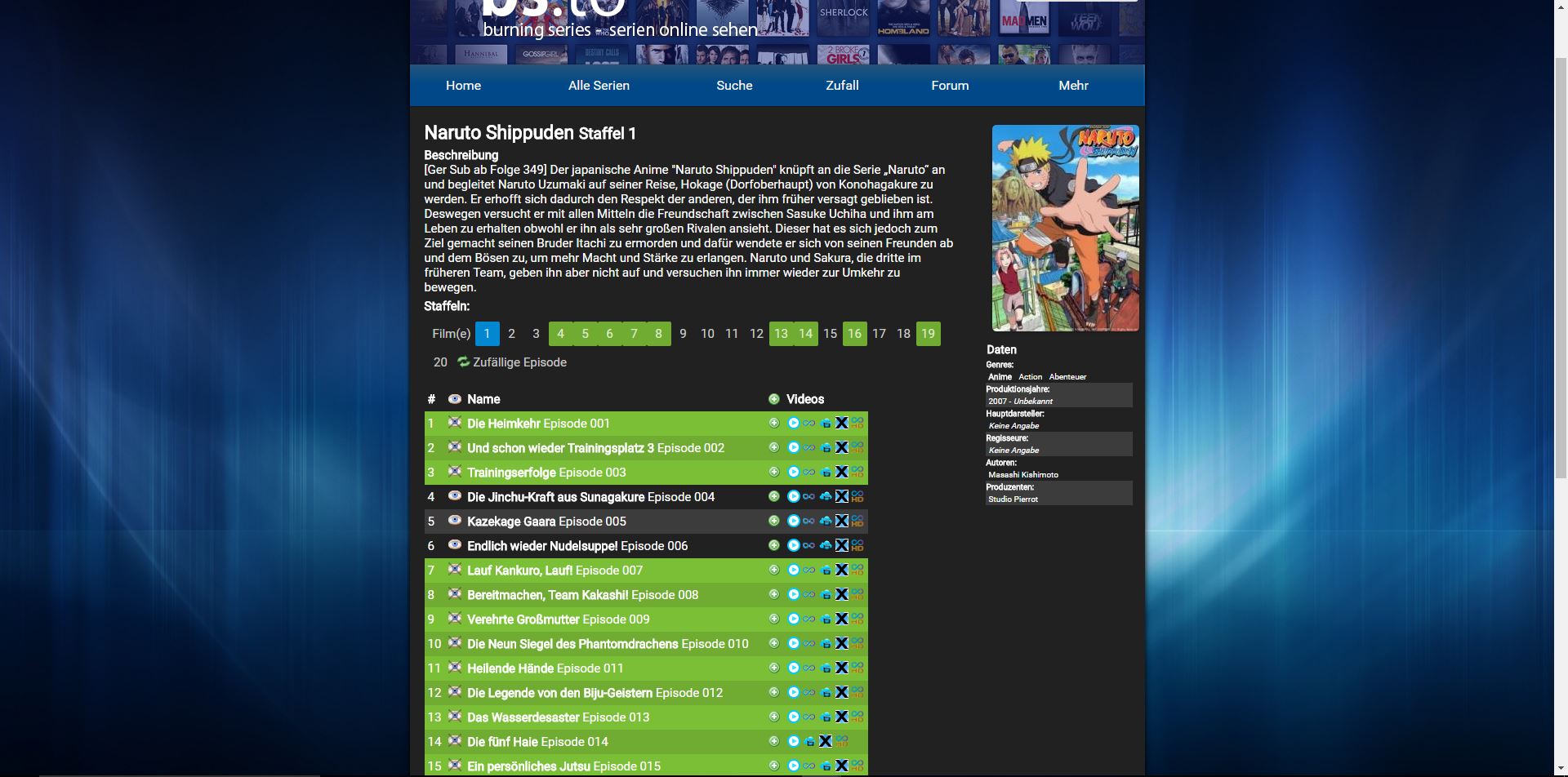Click the Naruto Shippuden cover image

(1065, 228)
